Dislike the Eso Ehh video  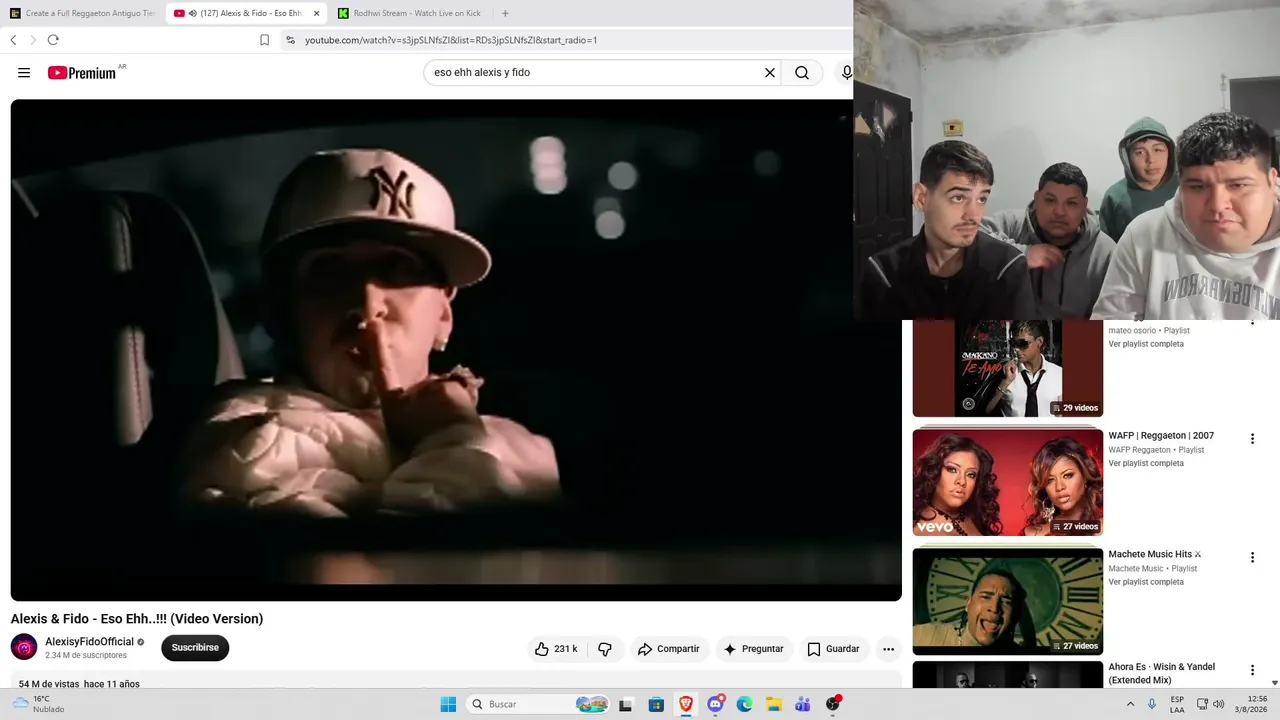[605, 649]
